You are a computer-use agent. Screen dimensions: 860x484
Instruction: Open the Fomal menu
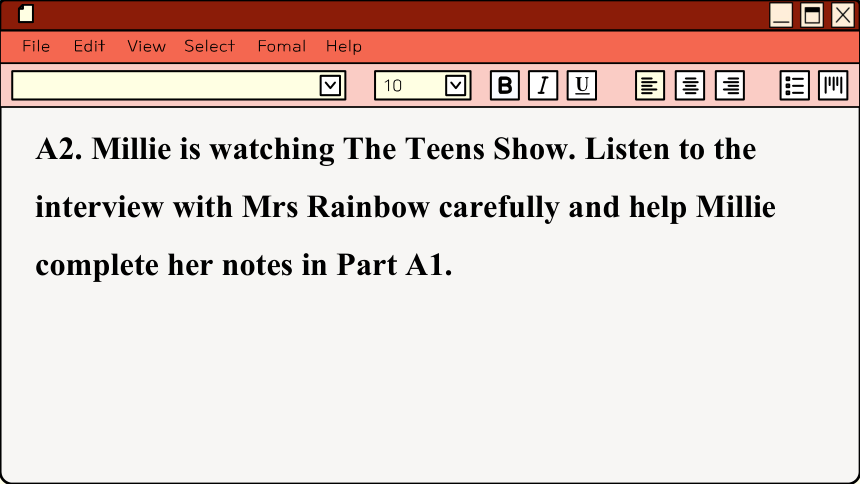(282, 46)
